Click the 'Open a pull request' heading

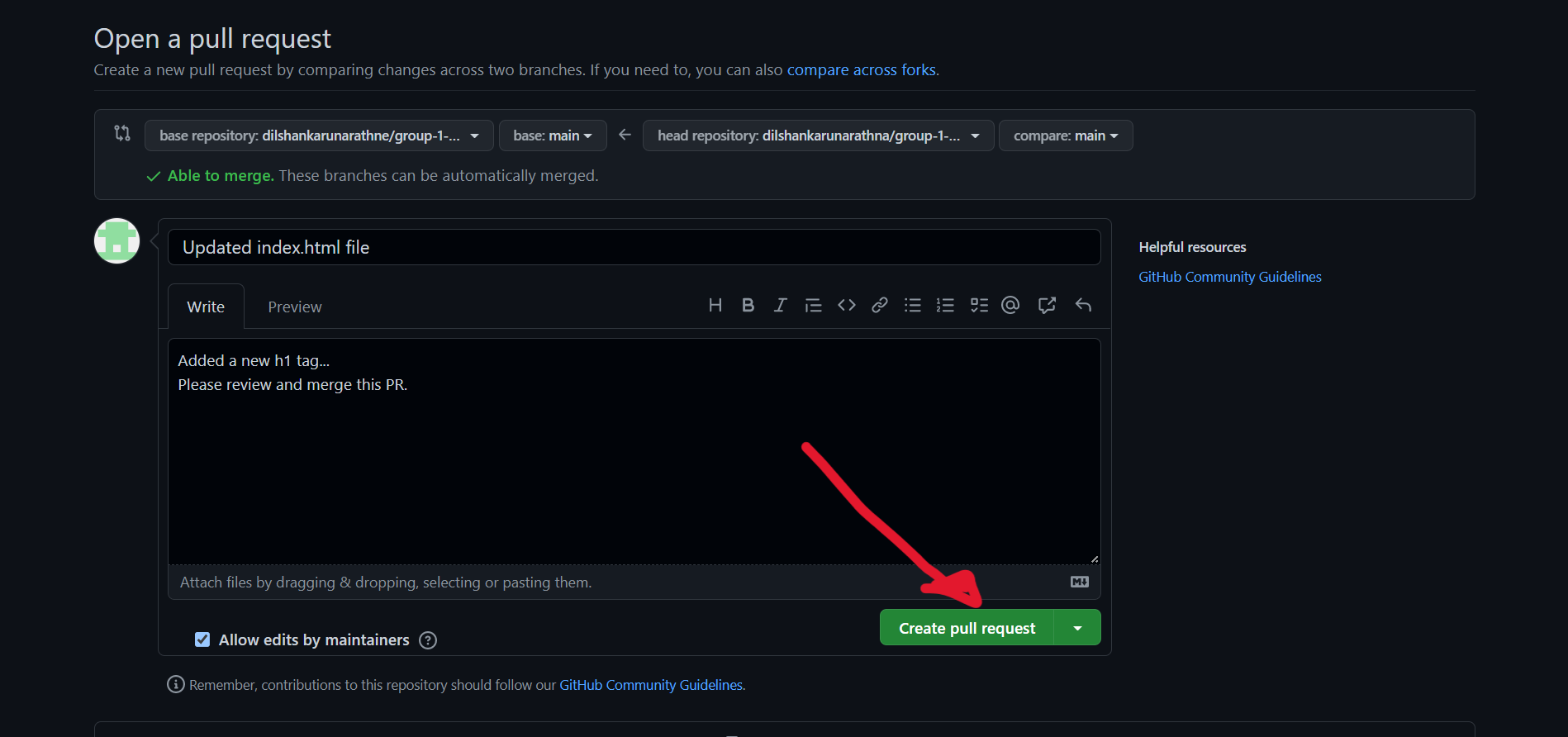pos(212,39)
